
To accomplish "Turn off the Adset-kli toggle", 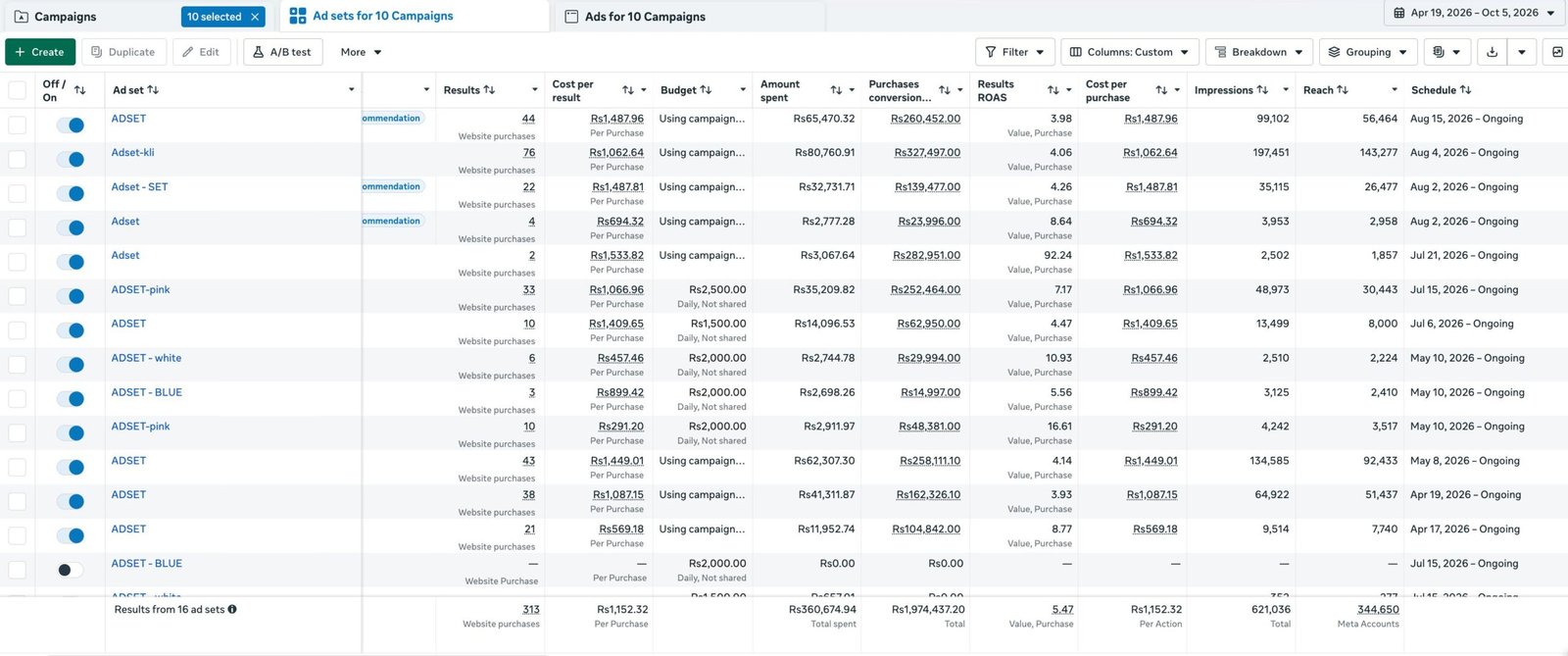I will (70, 159).
